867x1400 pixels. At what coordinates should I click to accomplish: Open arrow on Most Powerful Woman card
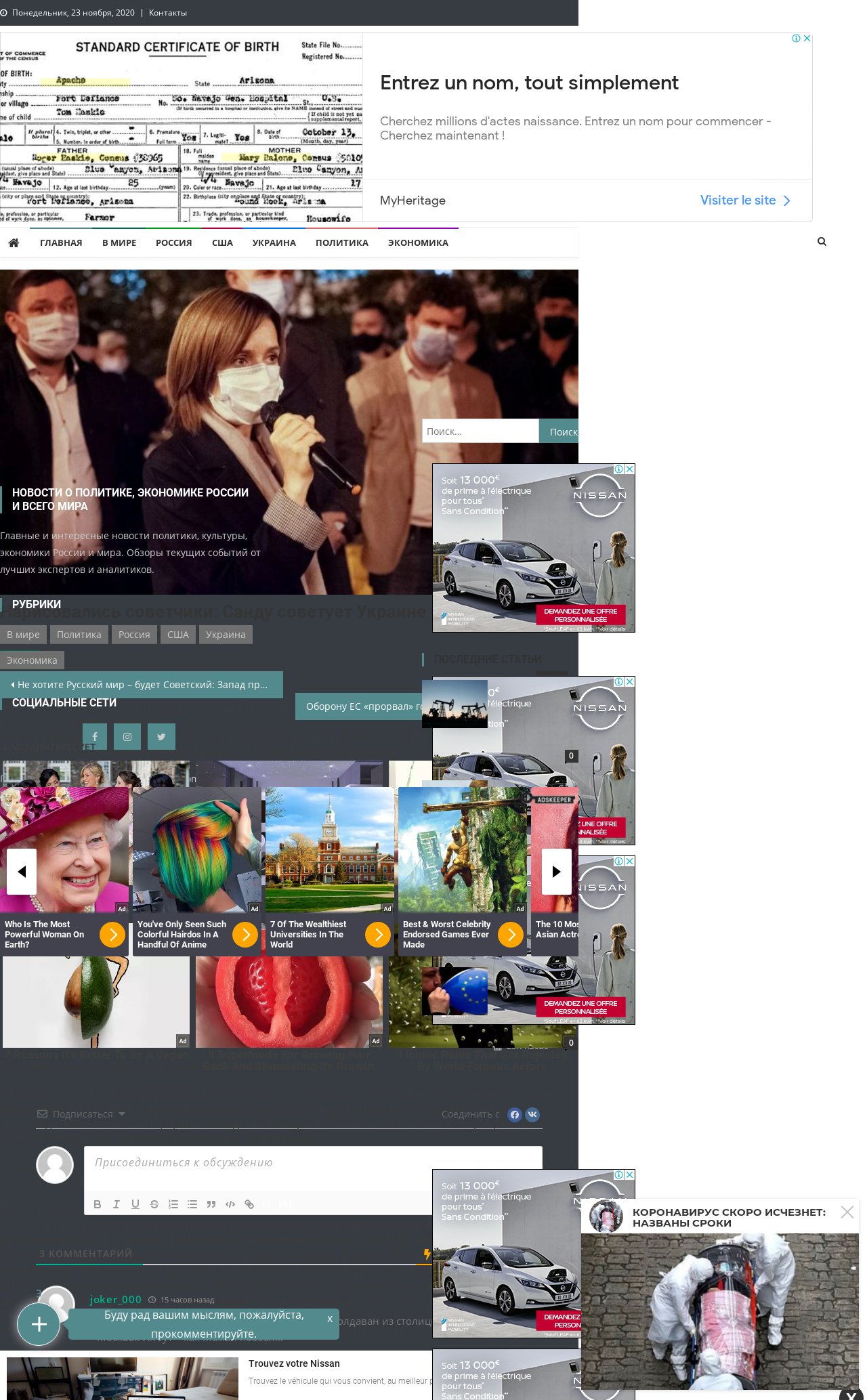point(112,935)
